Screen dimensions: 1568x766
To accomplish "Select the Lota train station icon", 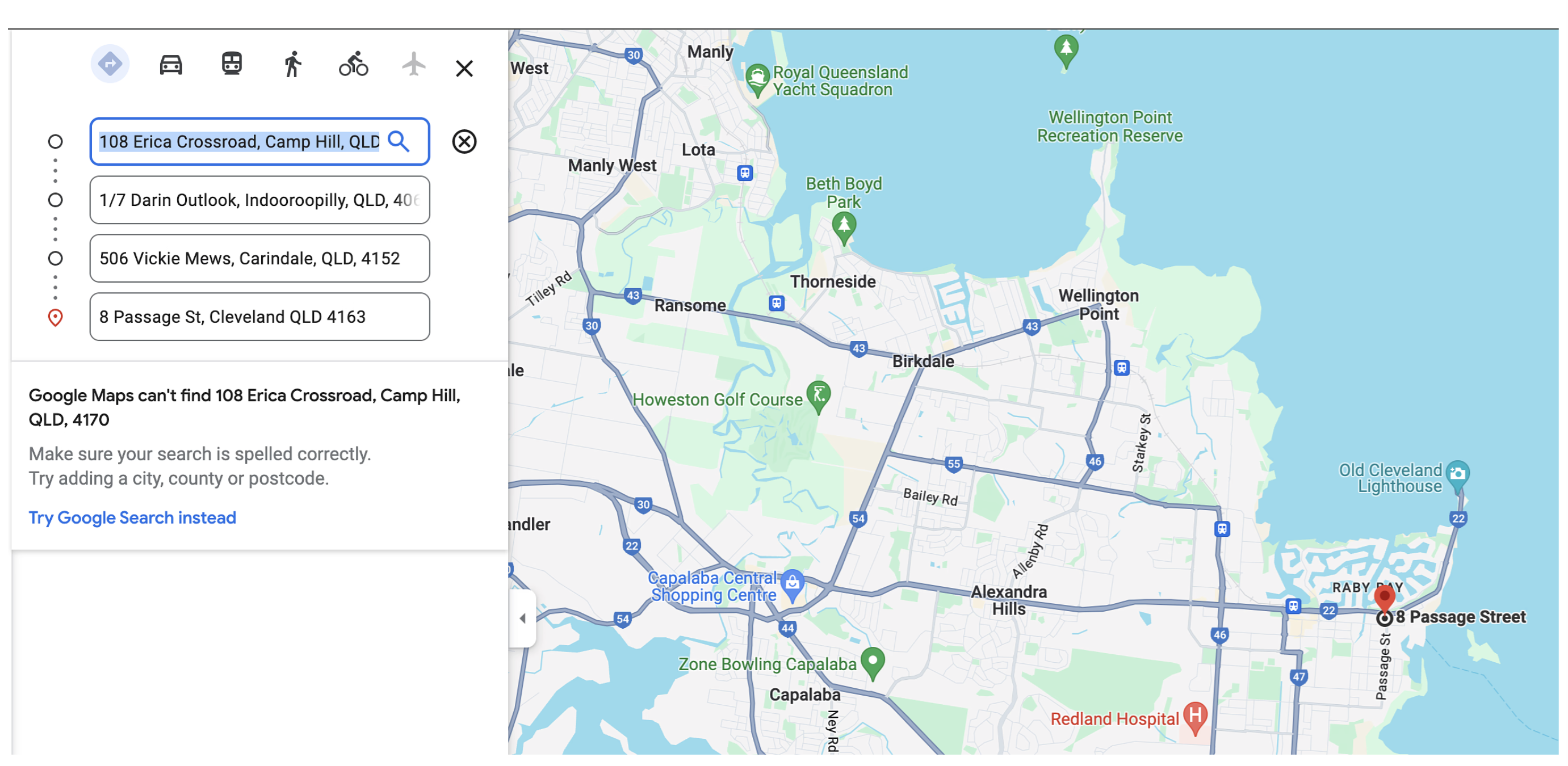I will tap(744, 173).
